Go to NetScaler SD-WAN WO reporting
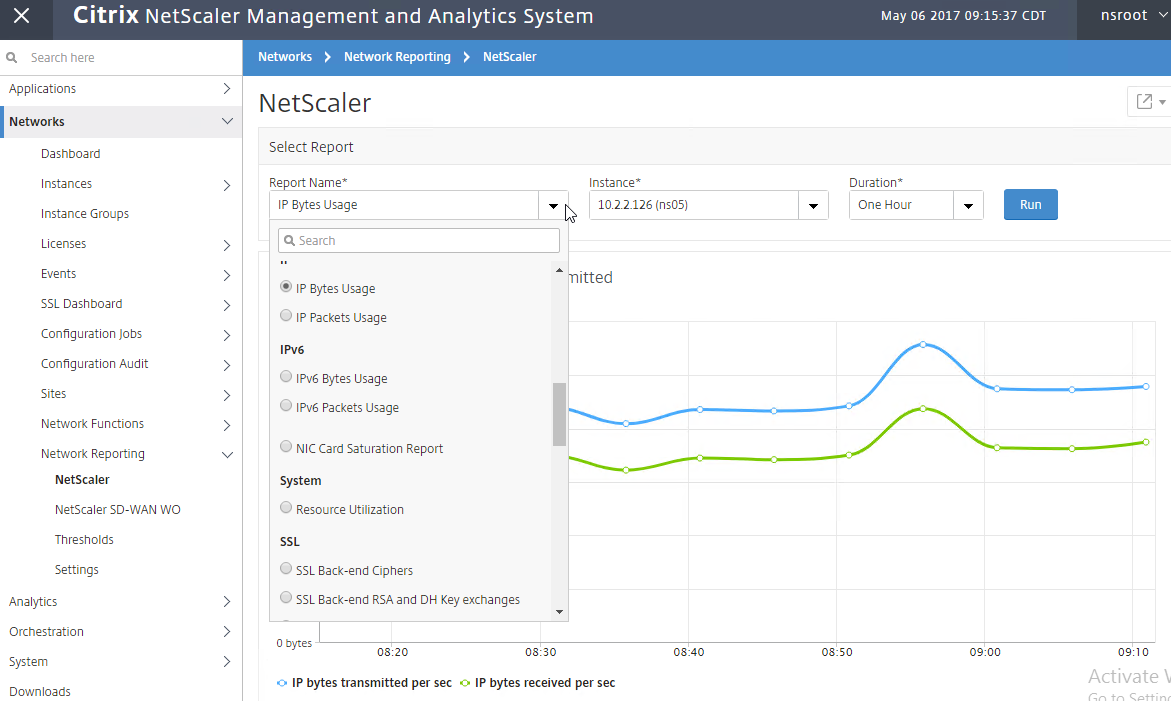 [117, 510]
